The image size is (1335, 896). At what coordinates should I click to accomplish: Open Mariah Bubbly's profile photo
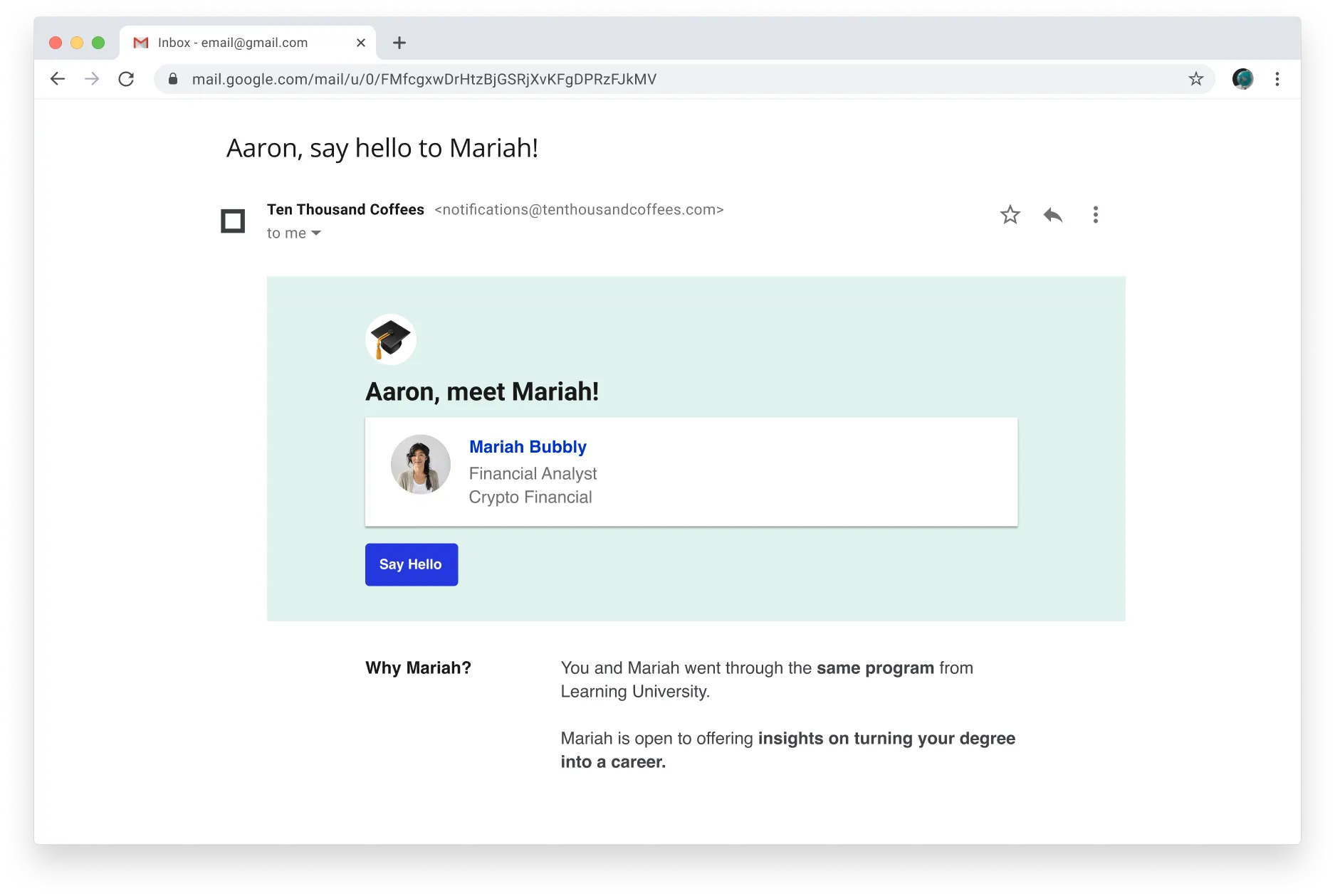click(x=421, y=464)
